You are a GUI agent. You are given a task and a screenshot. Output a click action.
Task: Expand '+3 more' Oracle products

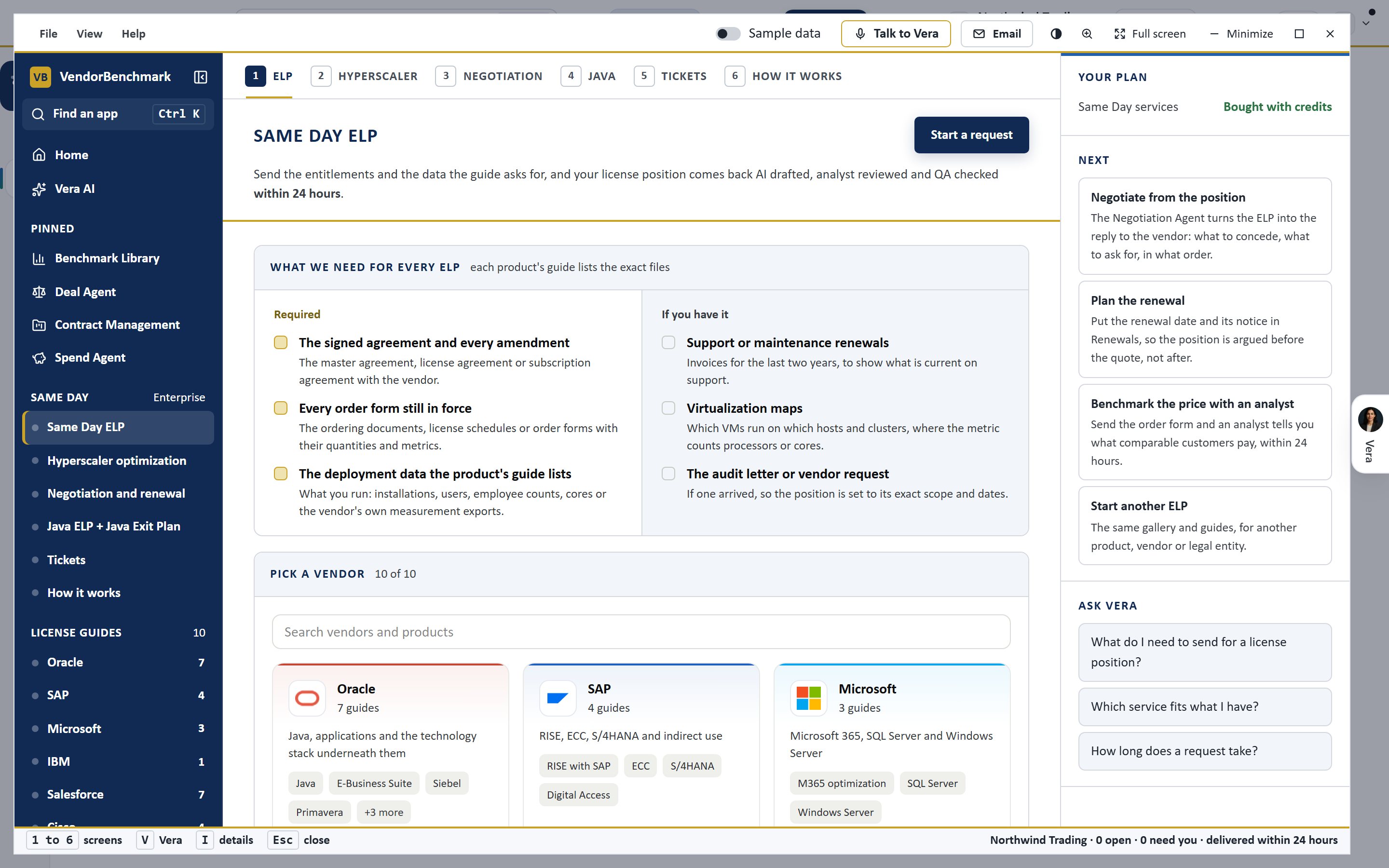383,813
